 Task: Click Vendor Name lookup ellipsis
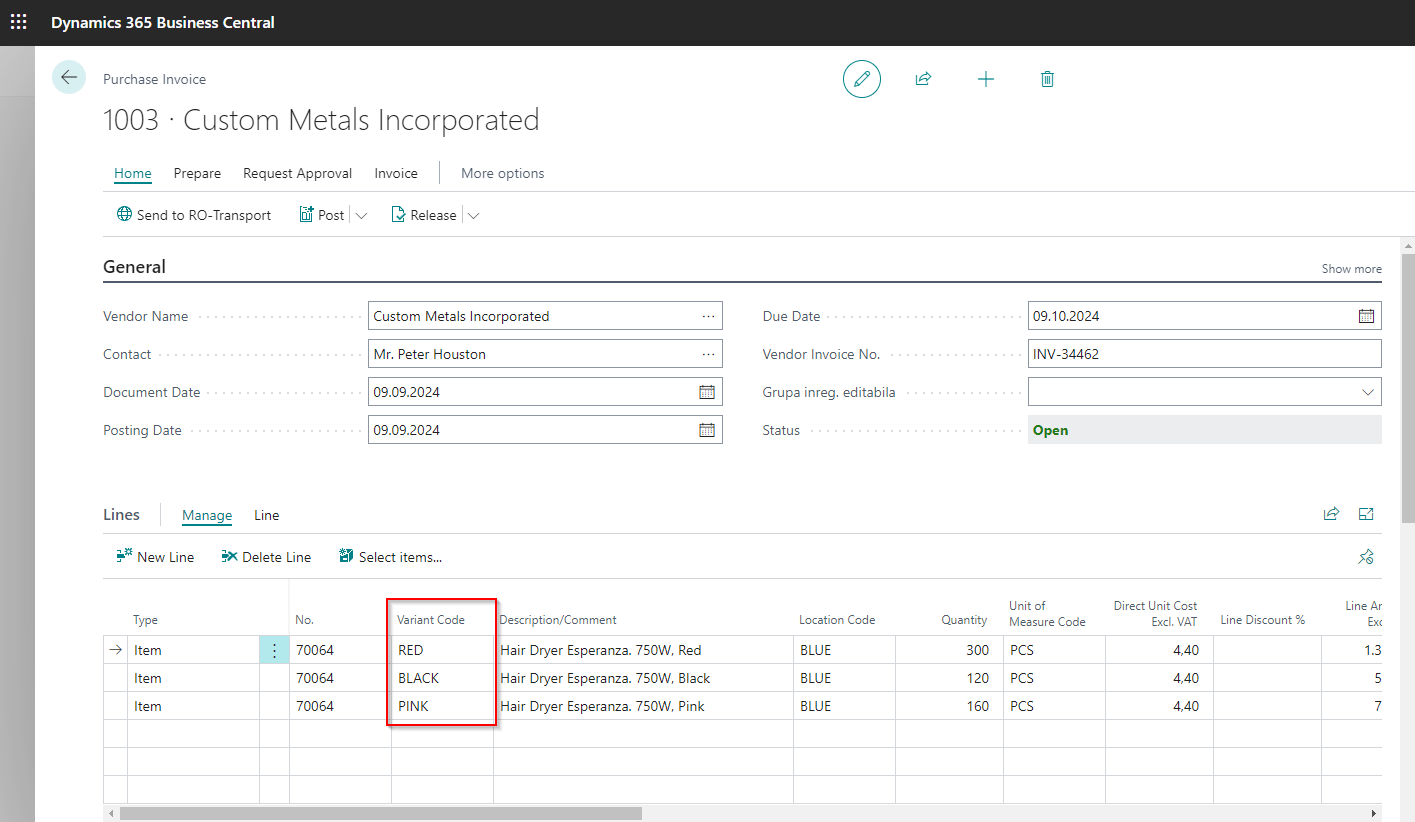click(708, 316)
